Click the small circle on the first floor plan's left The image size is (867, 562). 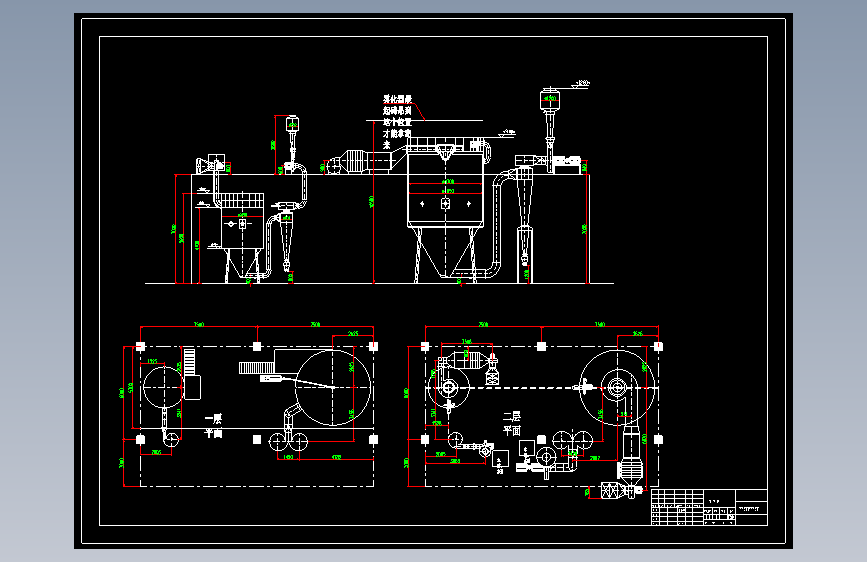pos(164,386)
